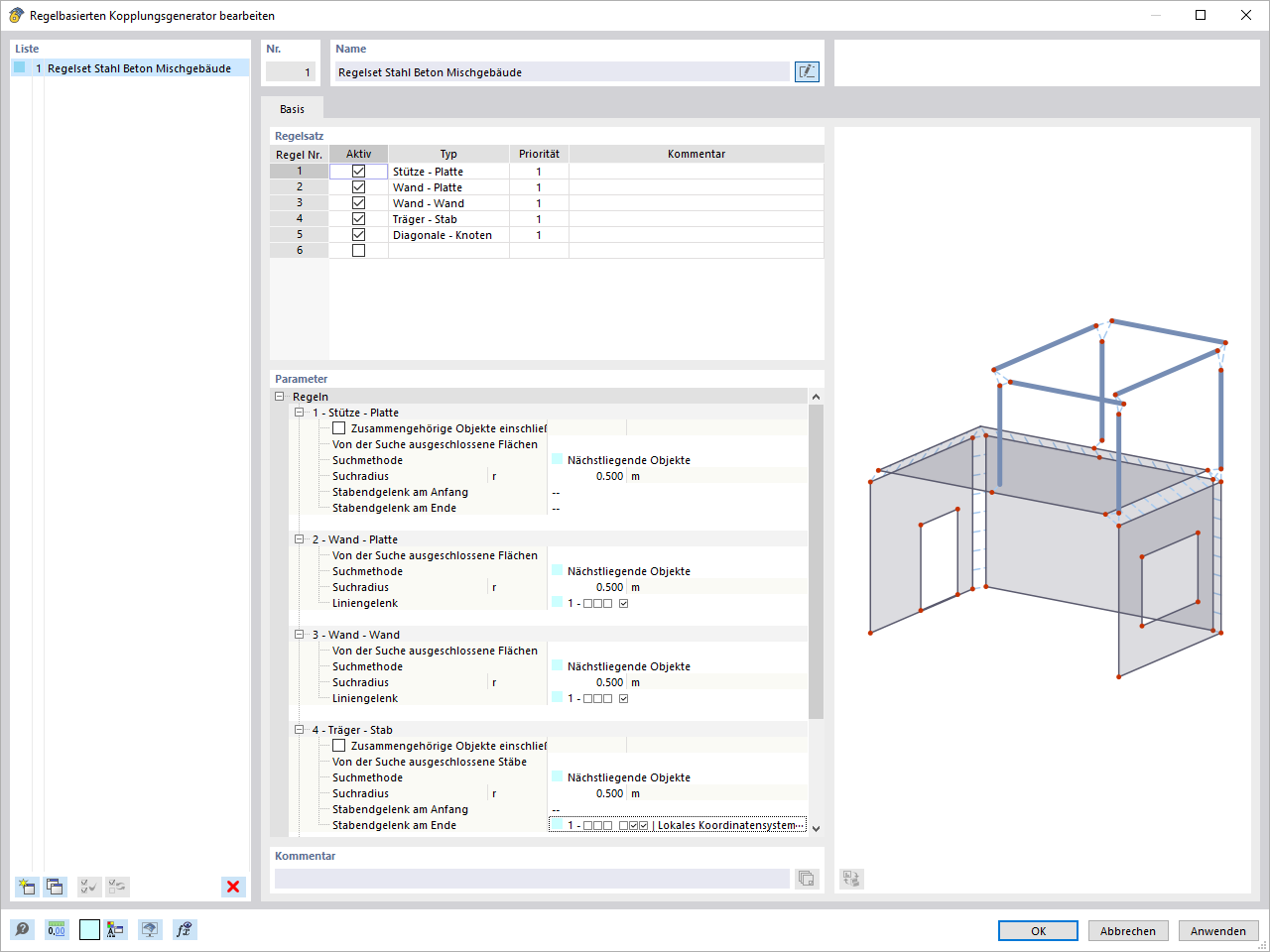
Task: Click Stabendgelenk am Anfang under 1 - Stütze - Platte
Action: tap(400, 492)
